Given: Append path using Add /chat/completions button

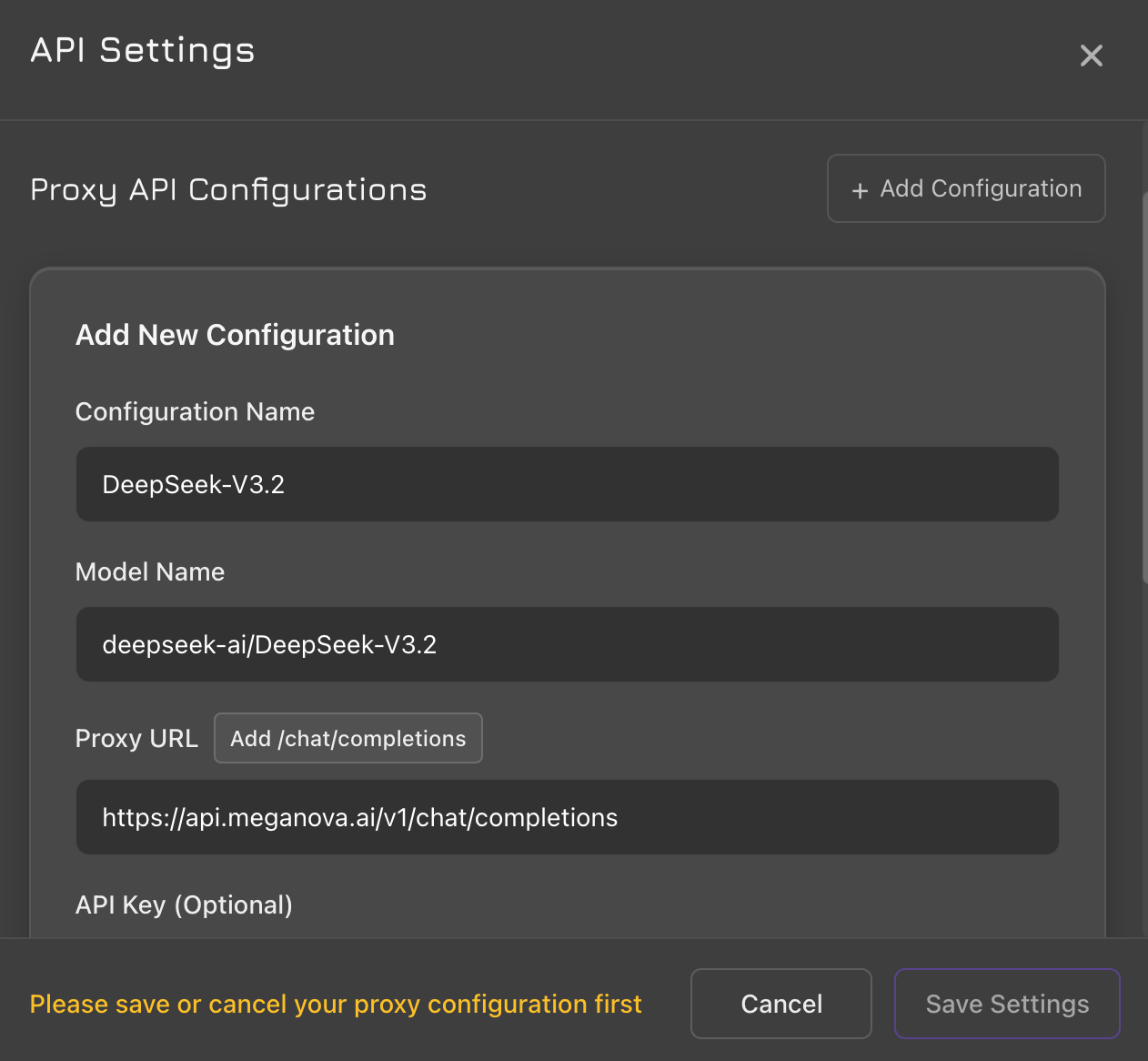Looking at the screenshot, I should coord(347,738).
